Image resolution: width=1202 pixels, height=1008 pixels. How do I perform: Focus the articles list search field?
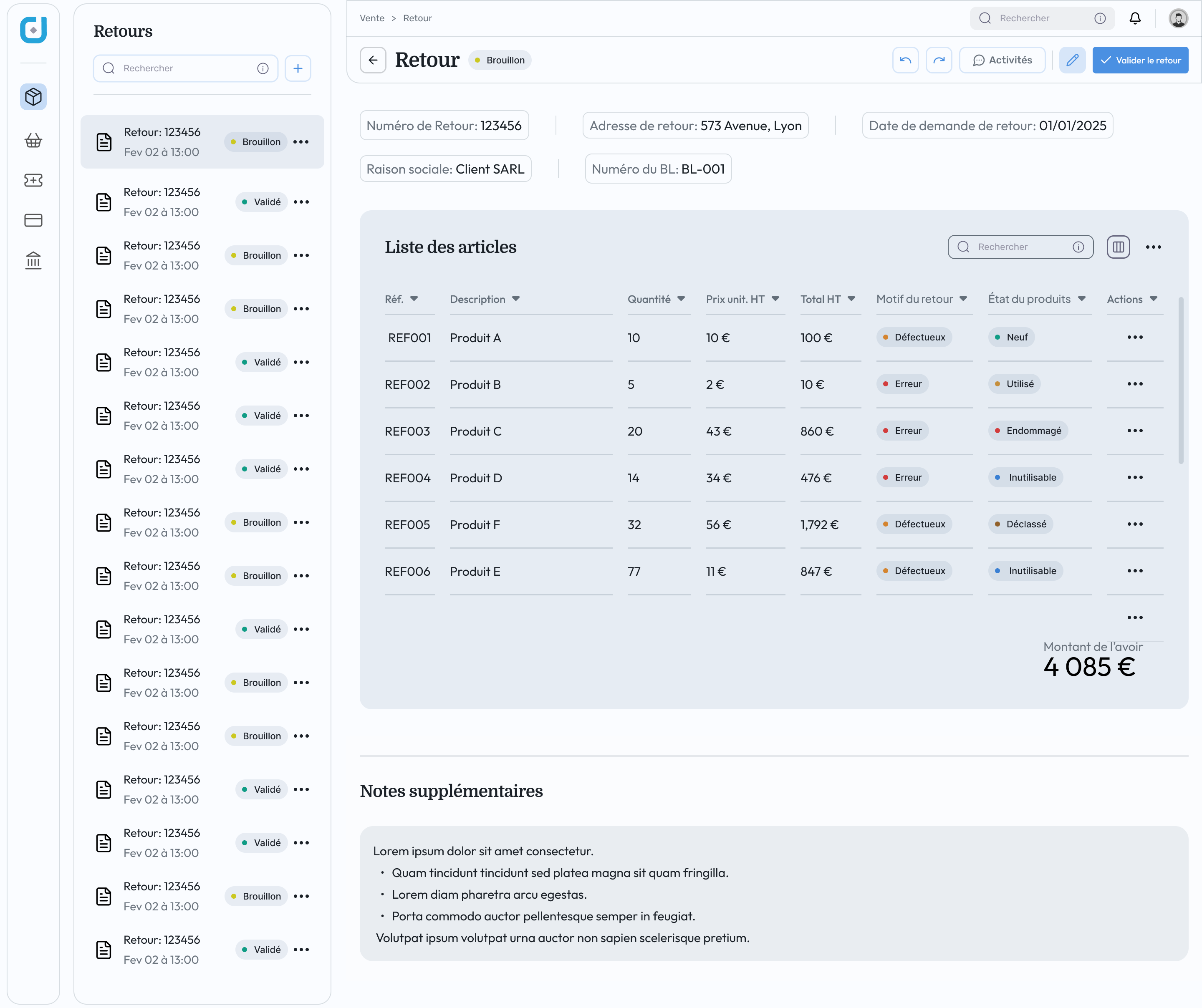click(1020, 247)
